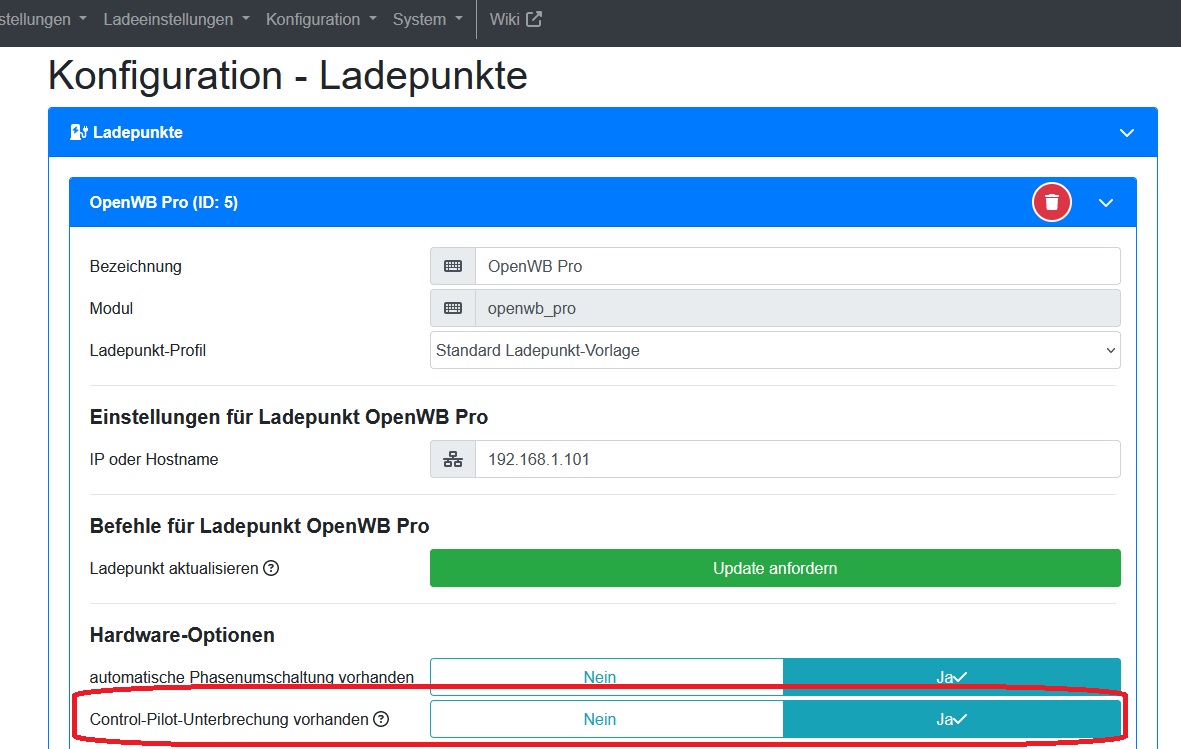Show help for Ladepunkt aktualisieren
The width and height of the screenshot is (1181, 749).
coord(271,568)
